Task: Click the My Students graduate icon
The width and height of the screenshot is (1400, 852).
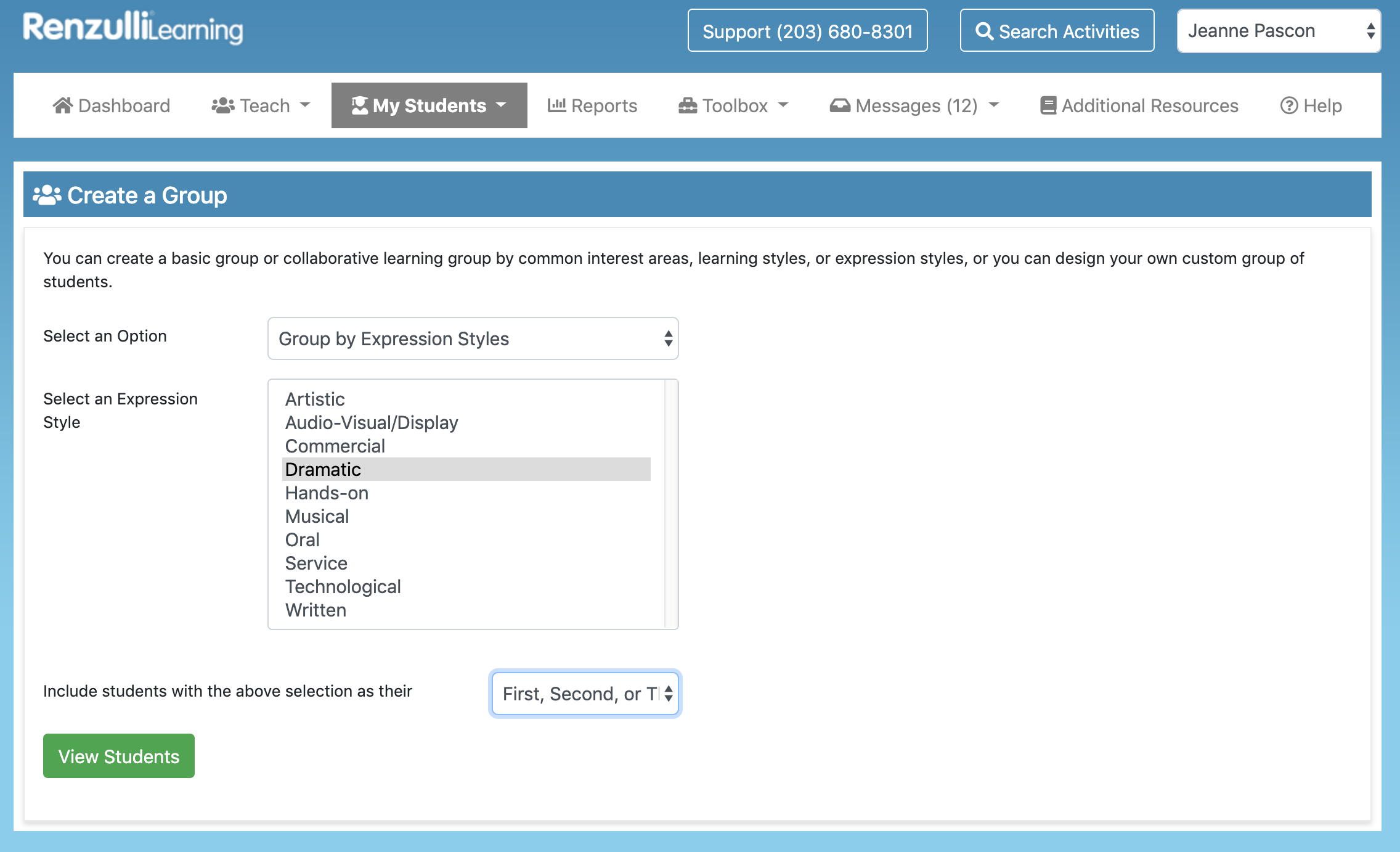Action: (x=360, y=105)
